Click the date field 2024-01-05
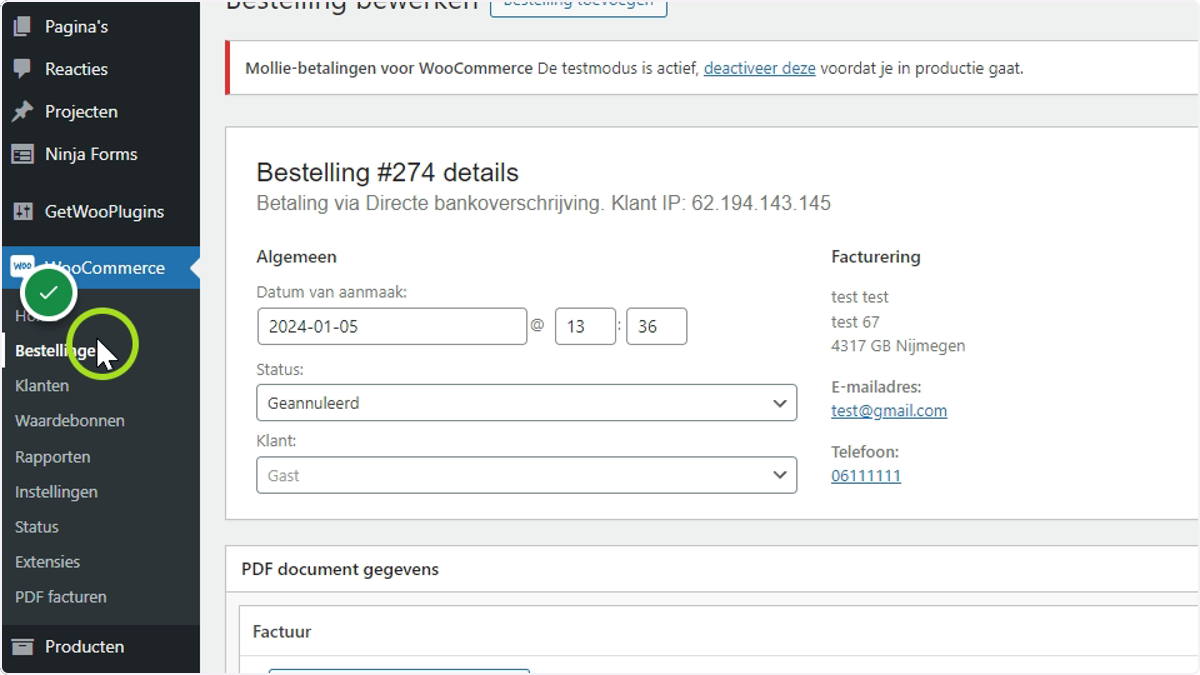 pos(392,326)
